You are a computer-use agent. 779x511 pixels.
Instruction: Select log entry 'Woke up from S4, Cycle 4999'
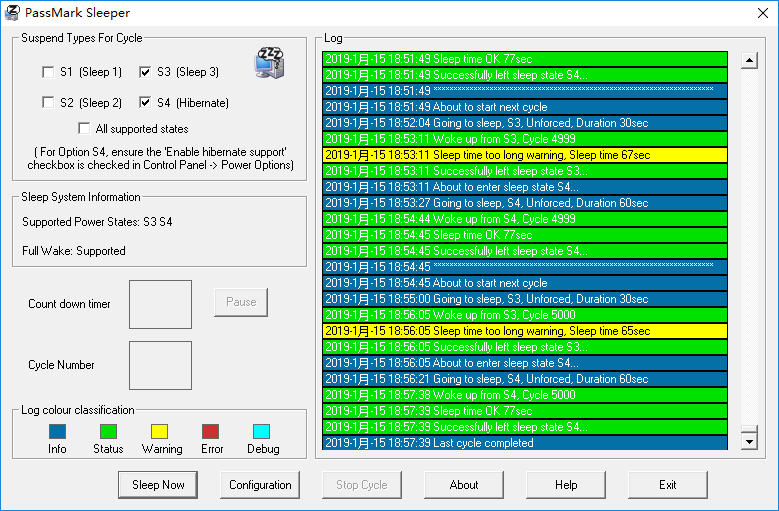coord(525,219)
